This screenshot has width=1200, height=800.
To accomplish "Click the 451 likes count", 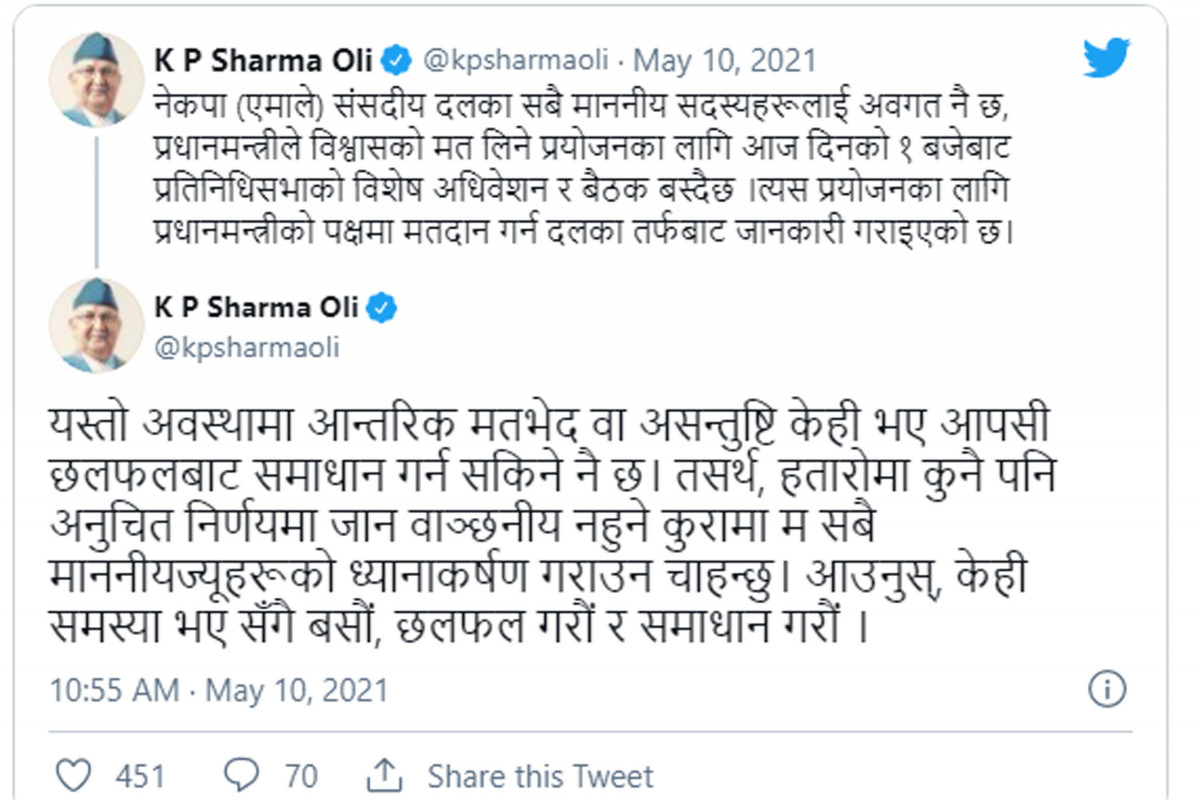I will (140, 776).
